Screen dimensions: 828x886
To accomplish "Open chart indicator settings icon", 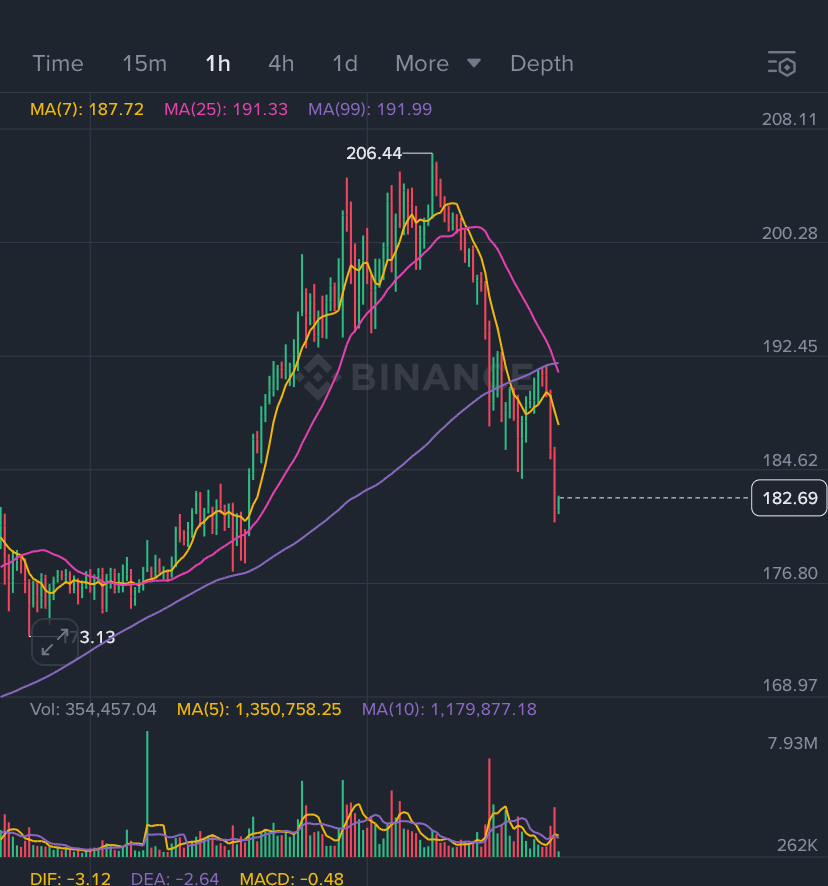I will (782, 63).
